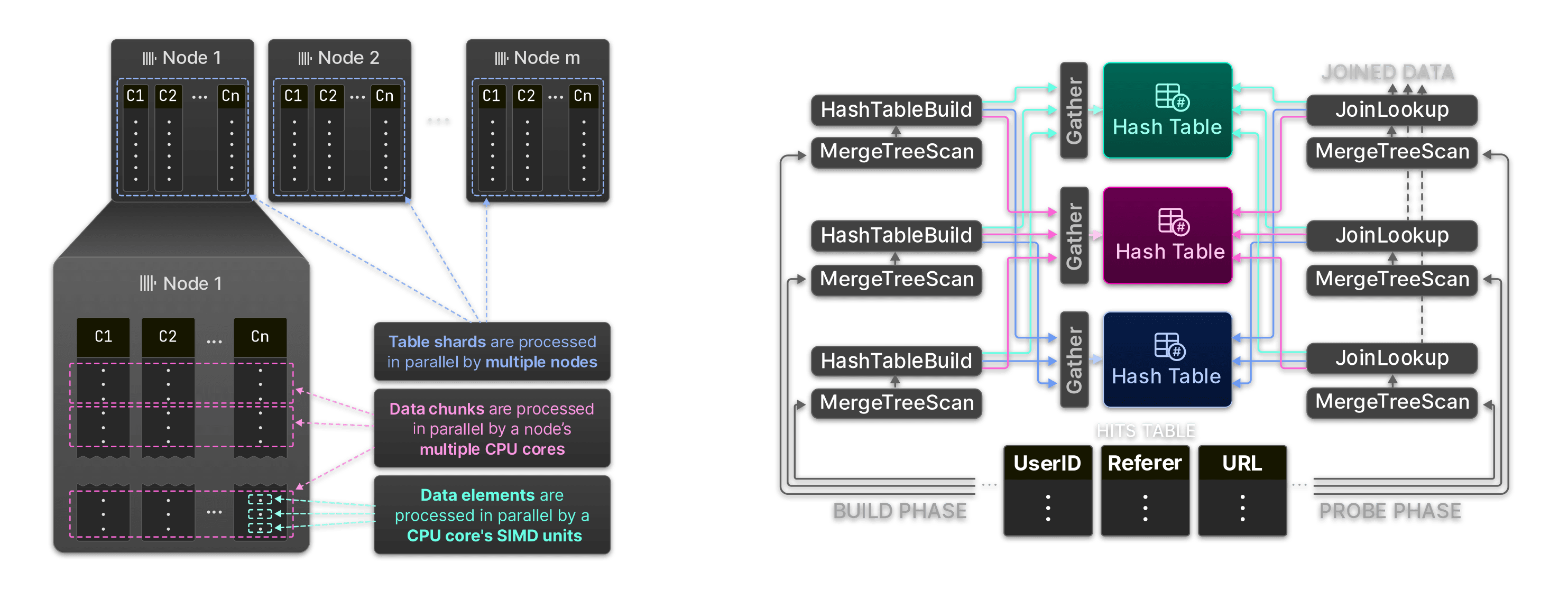Screen dimensions: 1568x599
Task: Click Cn column header in Node 2
Action: click(385, 96)
